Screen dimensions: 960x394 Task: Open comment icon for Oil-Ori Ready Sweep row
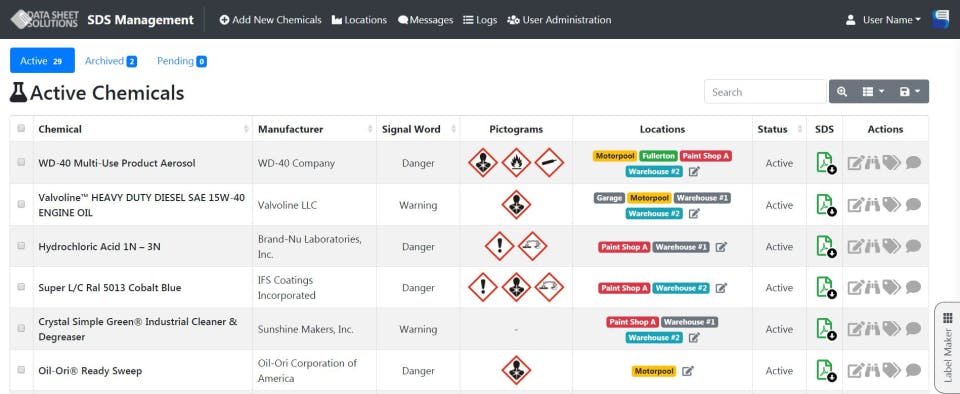point(913,370)
